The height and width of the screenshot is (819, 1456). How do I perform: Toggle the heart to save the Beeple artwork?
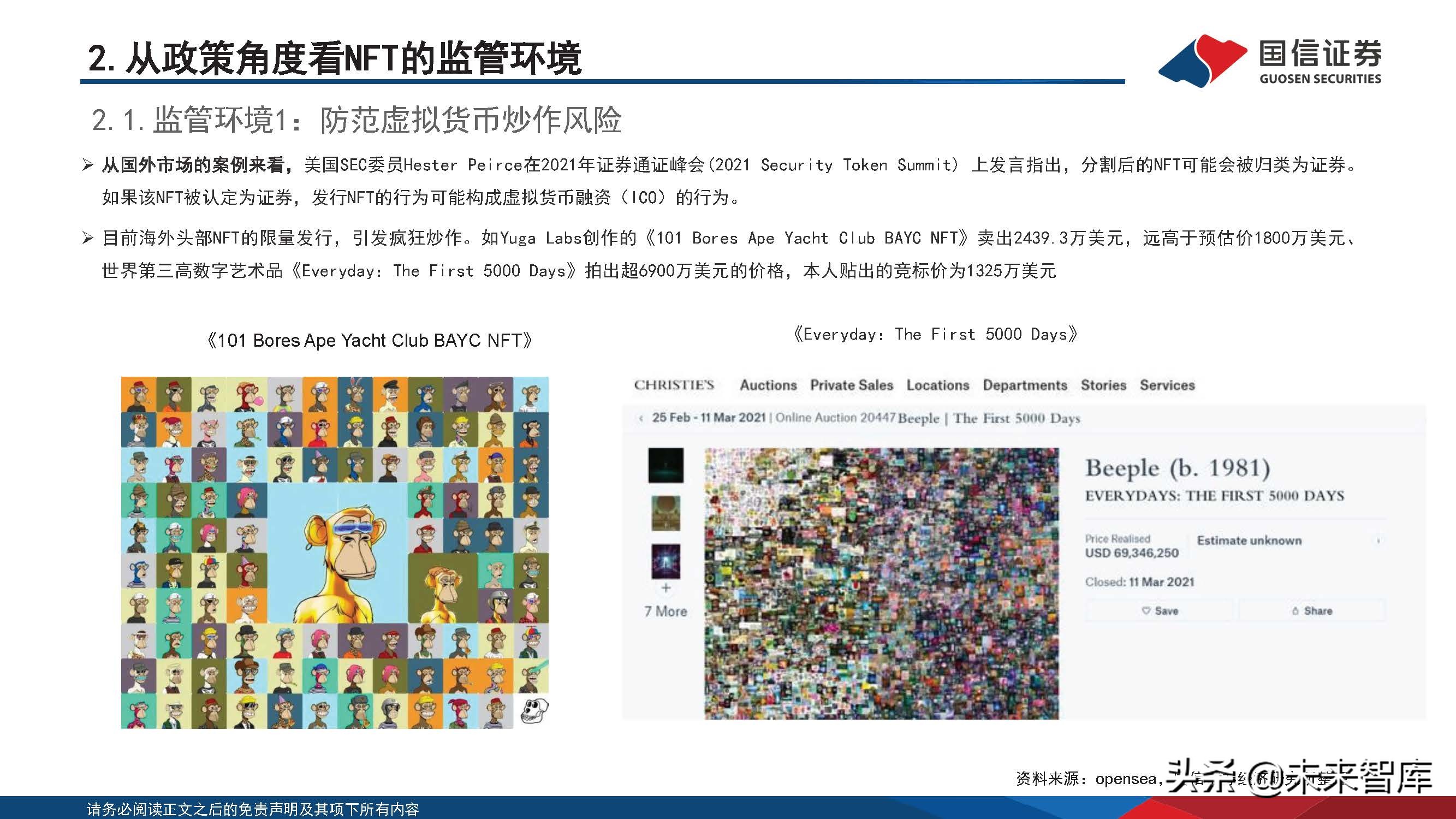point(1146,611)
